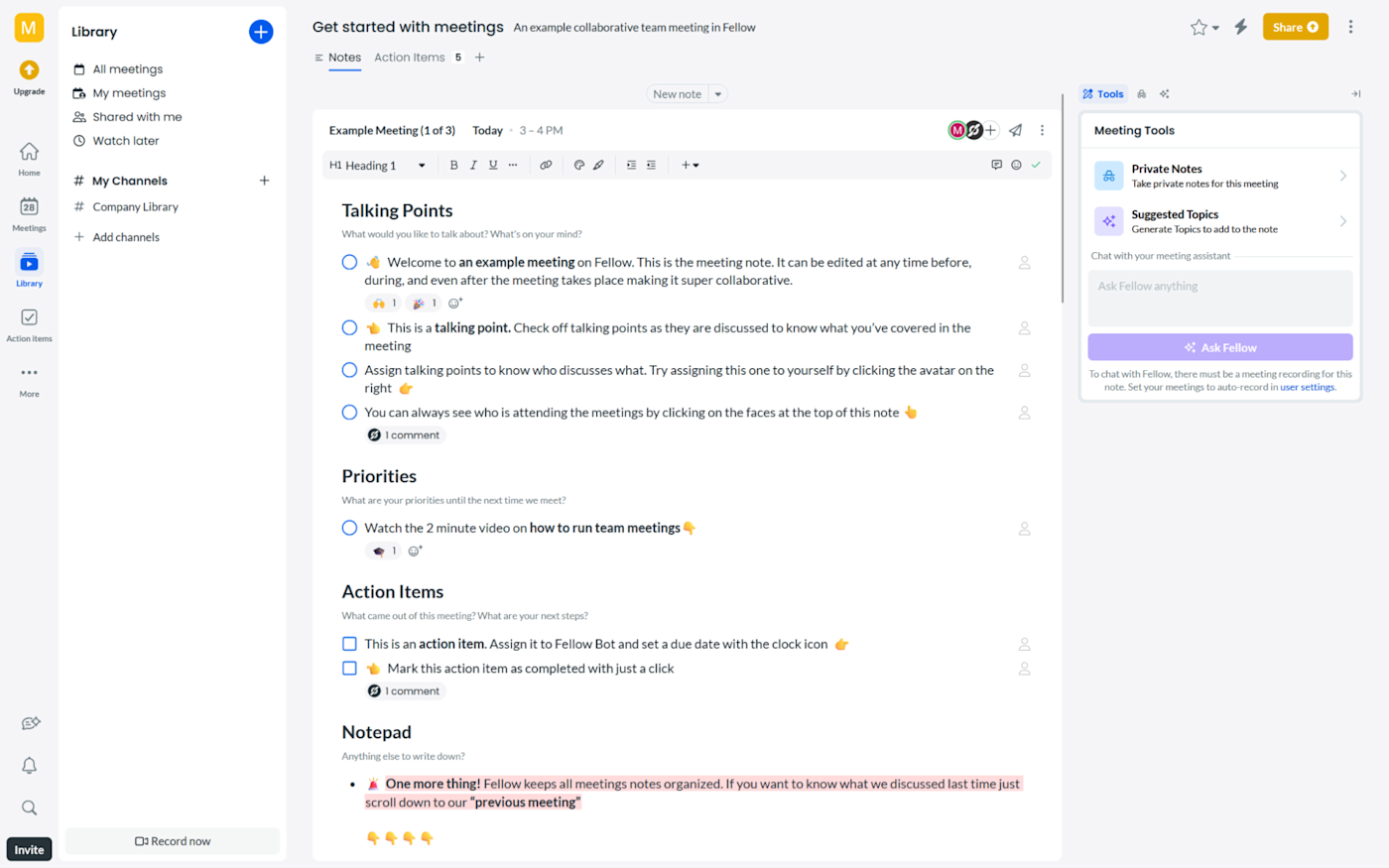Insert a link with the link icon

546,165
